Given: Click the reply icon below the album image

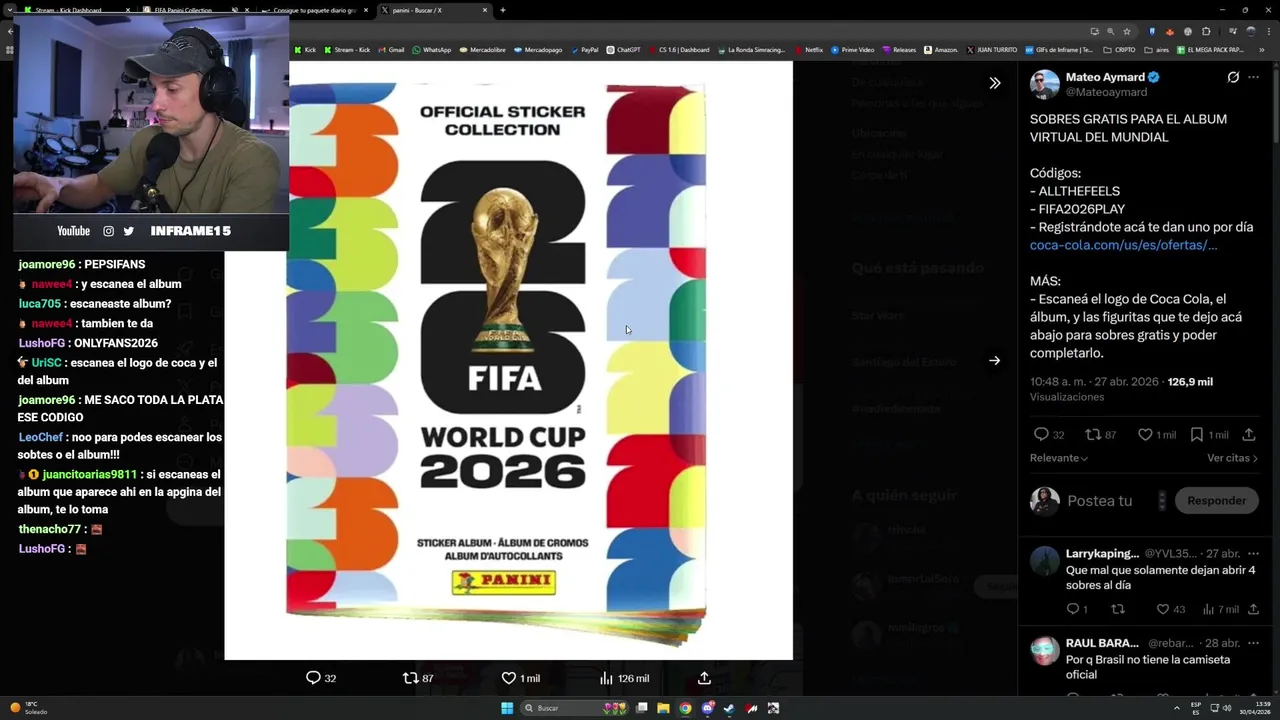Looking at the screenshot, I should [x=313, y=678].
